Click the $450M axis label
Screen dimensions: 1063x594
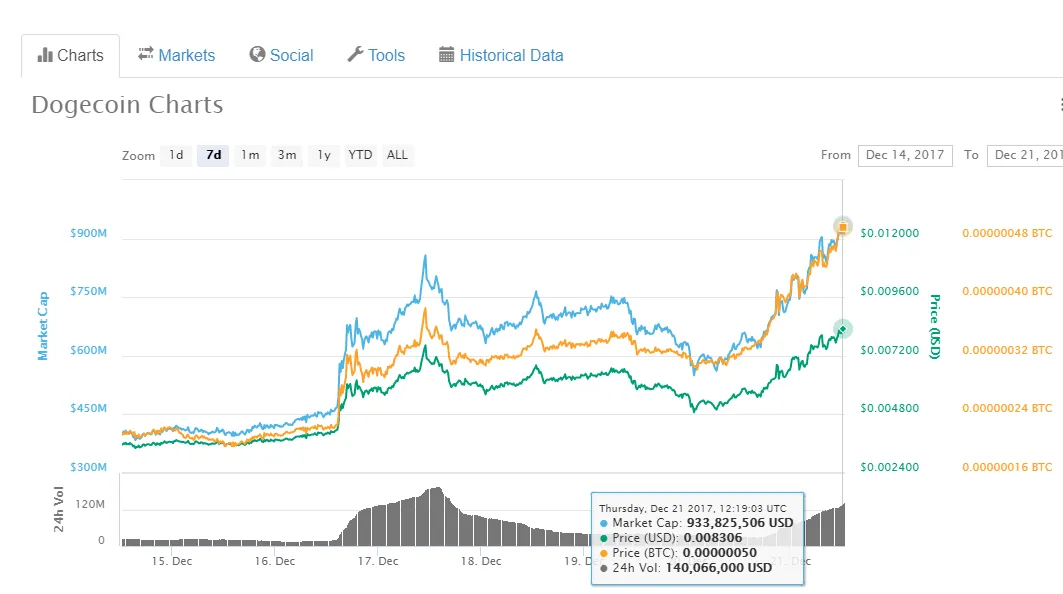89,408
